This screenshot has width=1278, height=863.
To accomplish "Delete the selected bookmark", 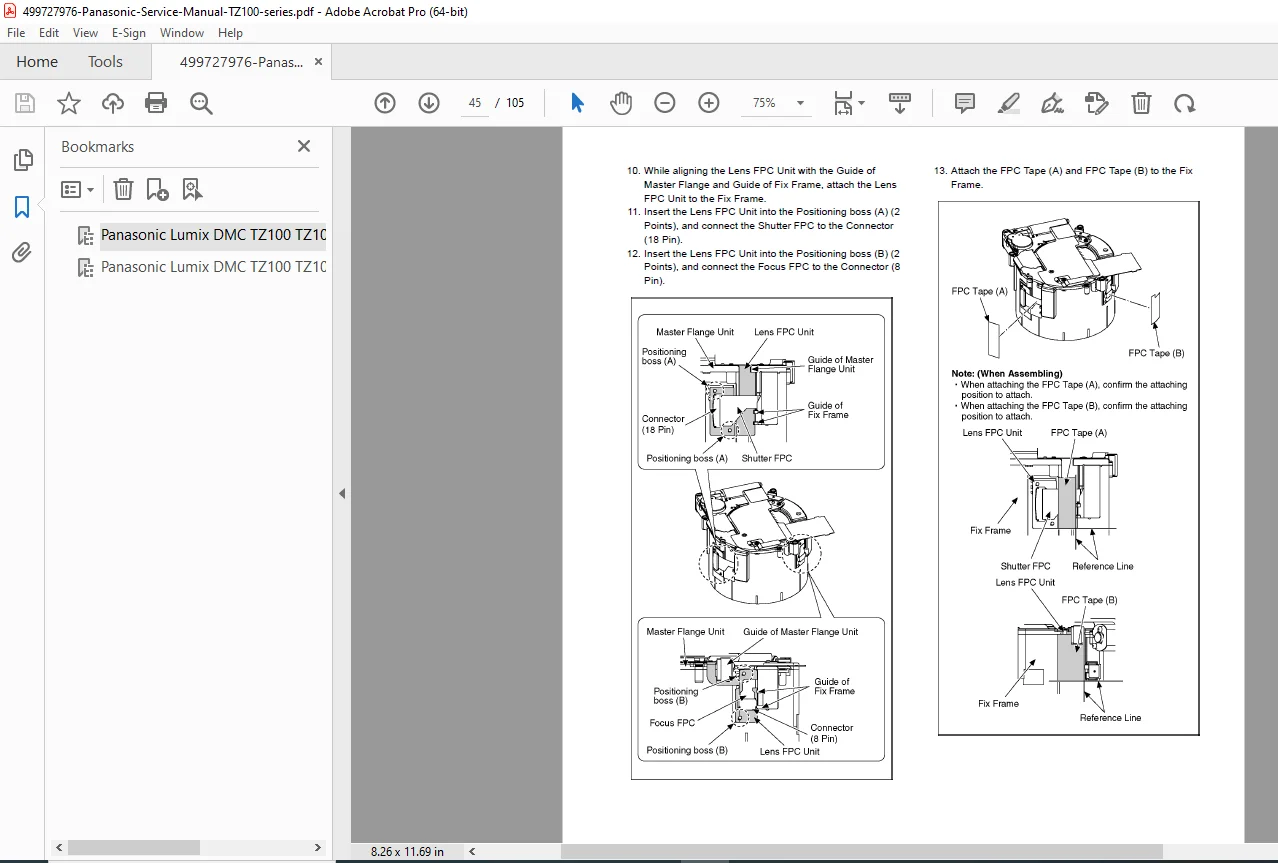I will (x=122, y=189).
